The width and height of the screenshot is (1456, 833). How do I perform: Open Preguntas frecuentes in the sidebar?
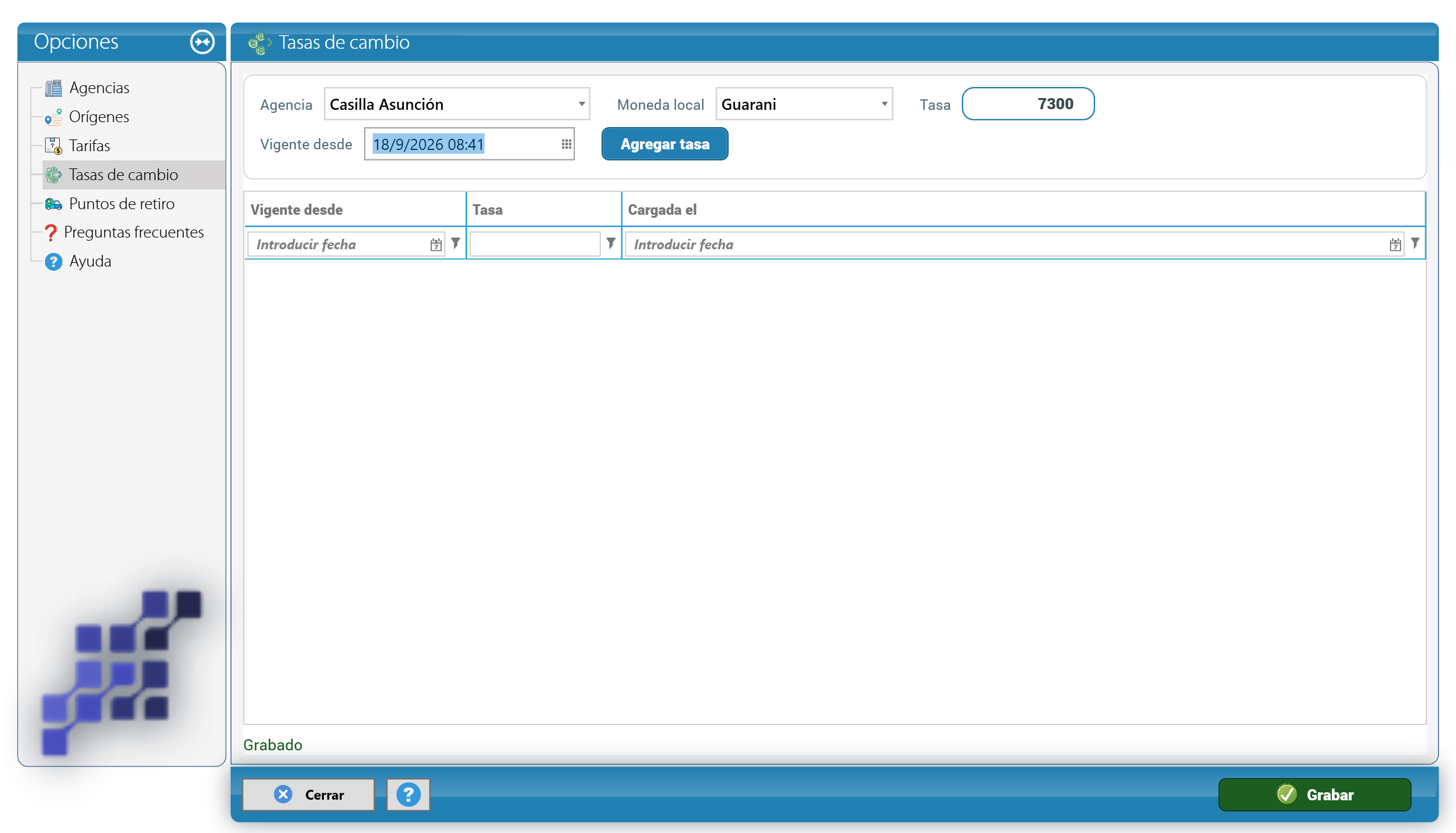133,232
